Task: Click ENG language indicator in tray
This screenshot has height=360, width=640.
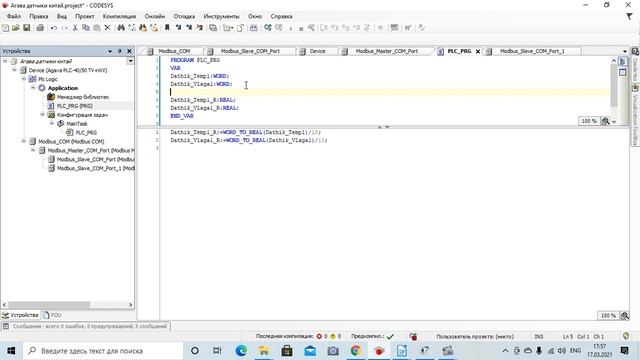Action: 576,351
